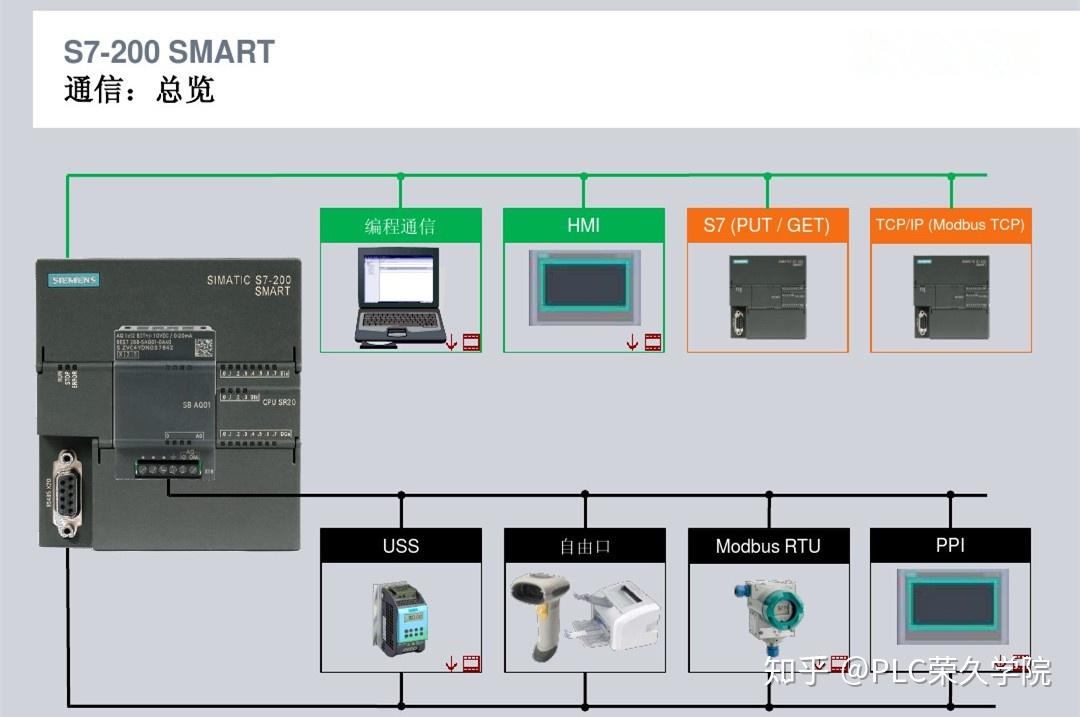Image resolution: width=1080 pixels, height=717 pixels.
Task: Click the HMI touch panel image
Action: pyautogui.click(x=585, y=287)
